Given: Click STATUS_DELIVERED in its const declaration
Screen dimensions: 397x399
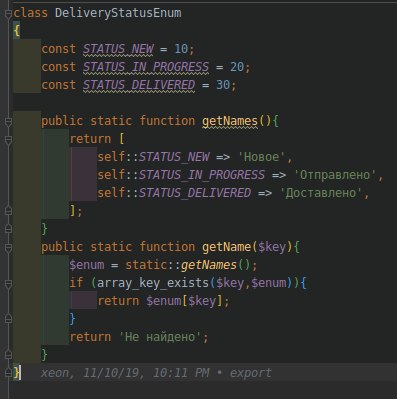Looking at the screenshot, I should 139,85.
